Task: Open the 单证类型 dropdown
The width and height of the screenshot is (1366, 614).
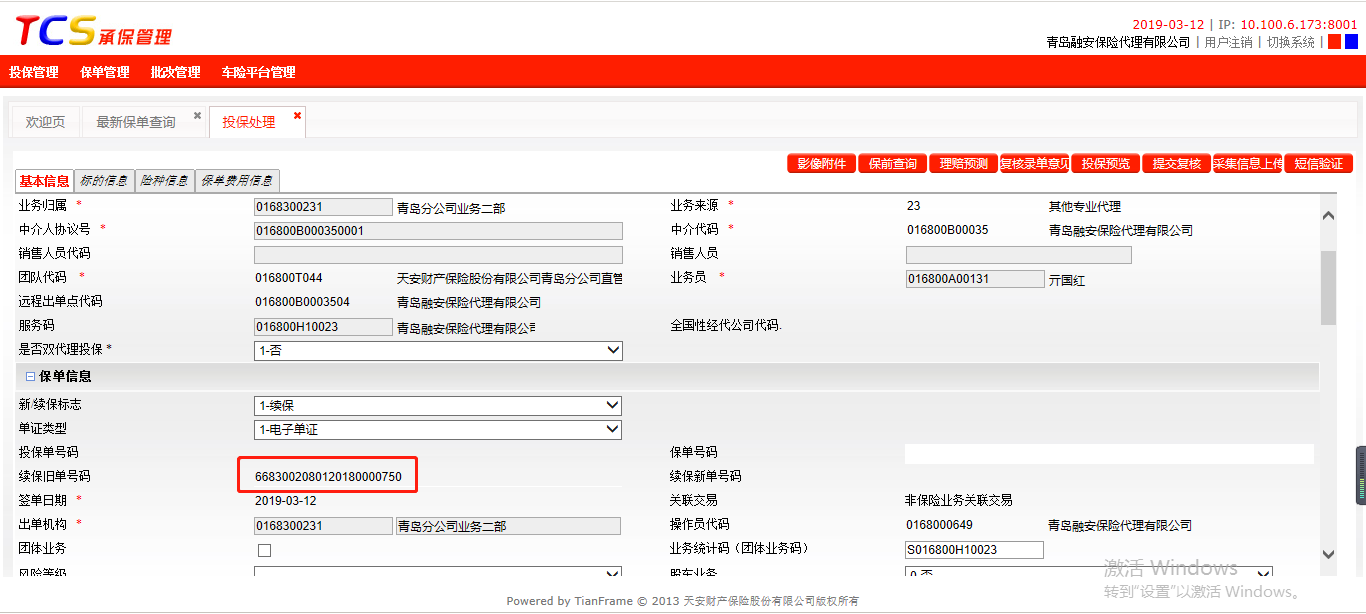Action: click(438, 430)
